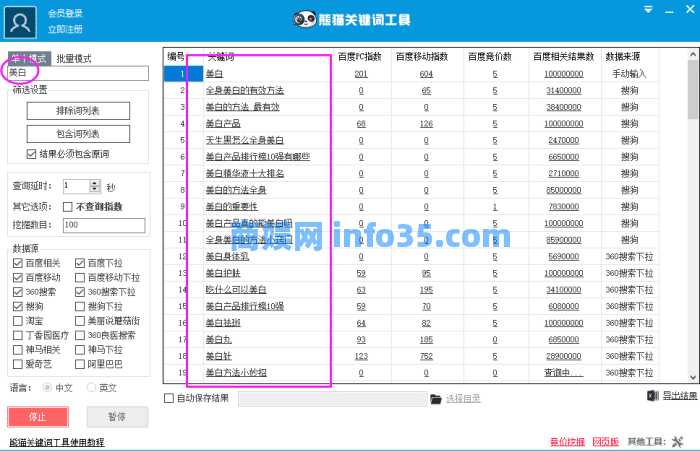
Task: Increase 查询延时 with the spinner arrows
Action: 97,183
